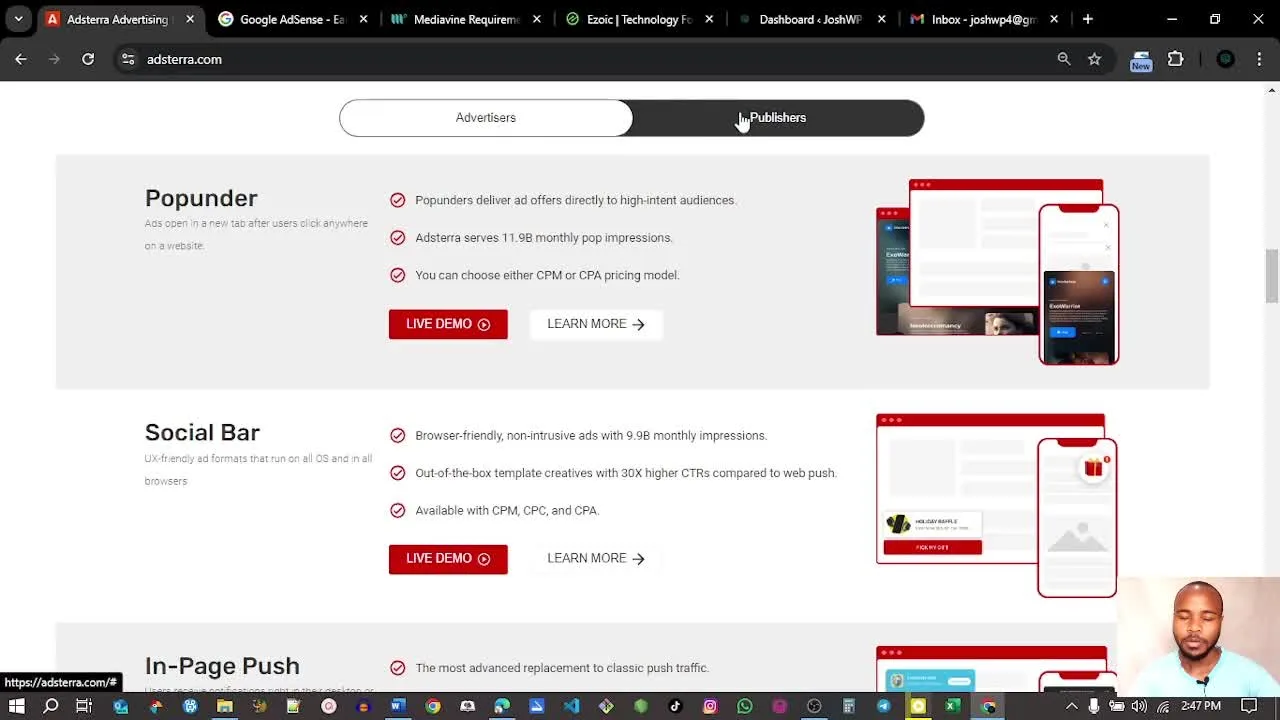Click the microphone tray icon
The height and width of the screenshot is (720, 1280).
[x=1094, y=706]
